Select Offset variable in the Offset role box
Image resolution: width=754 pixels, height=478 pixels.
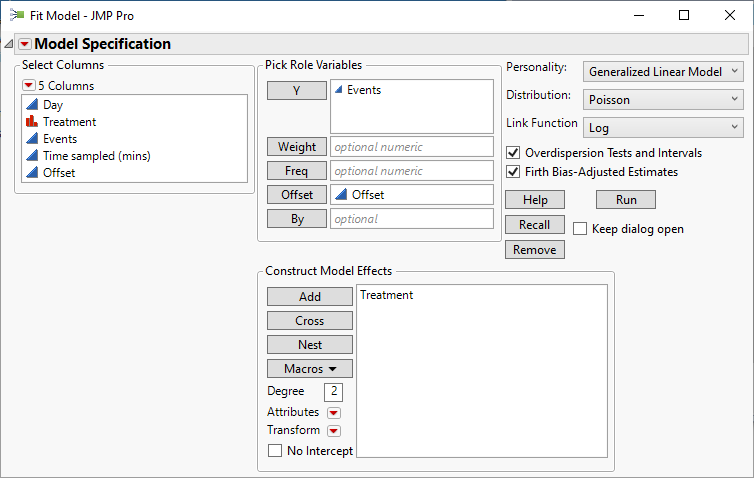tap(368, 195)
